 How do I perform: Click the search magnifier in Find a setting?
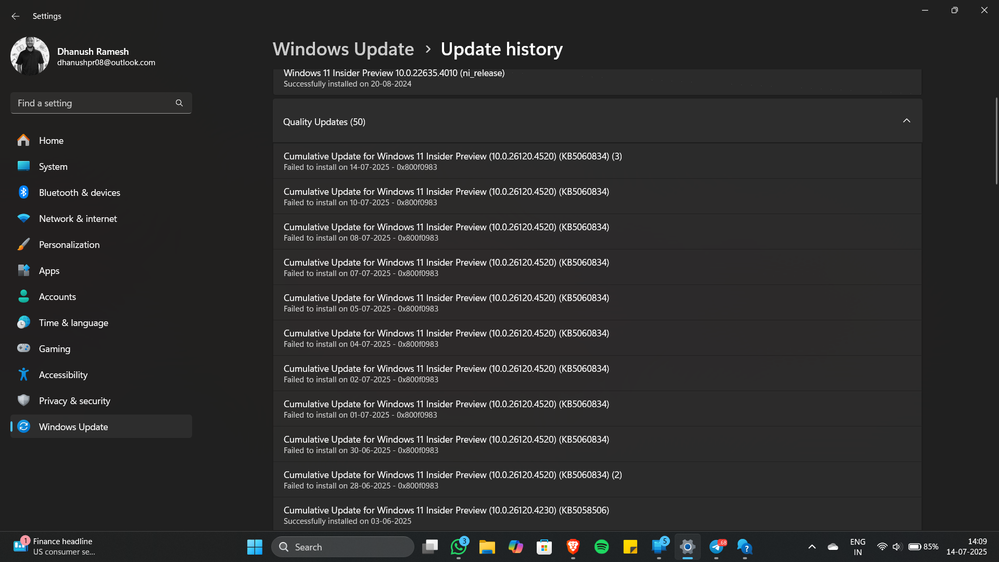(179, 103)
